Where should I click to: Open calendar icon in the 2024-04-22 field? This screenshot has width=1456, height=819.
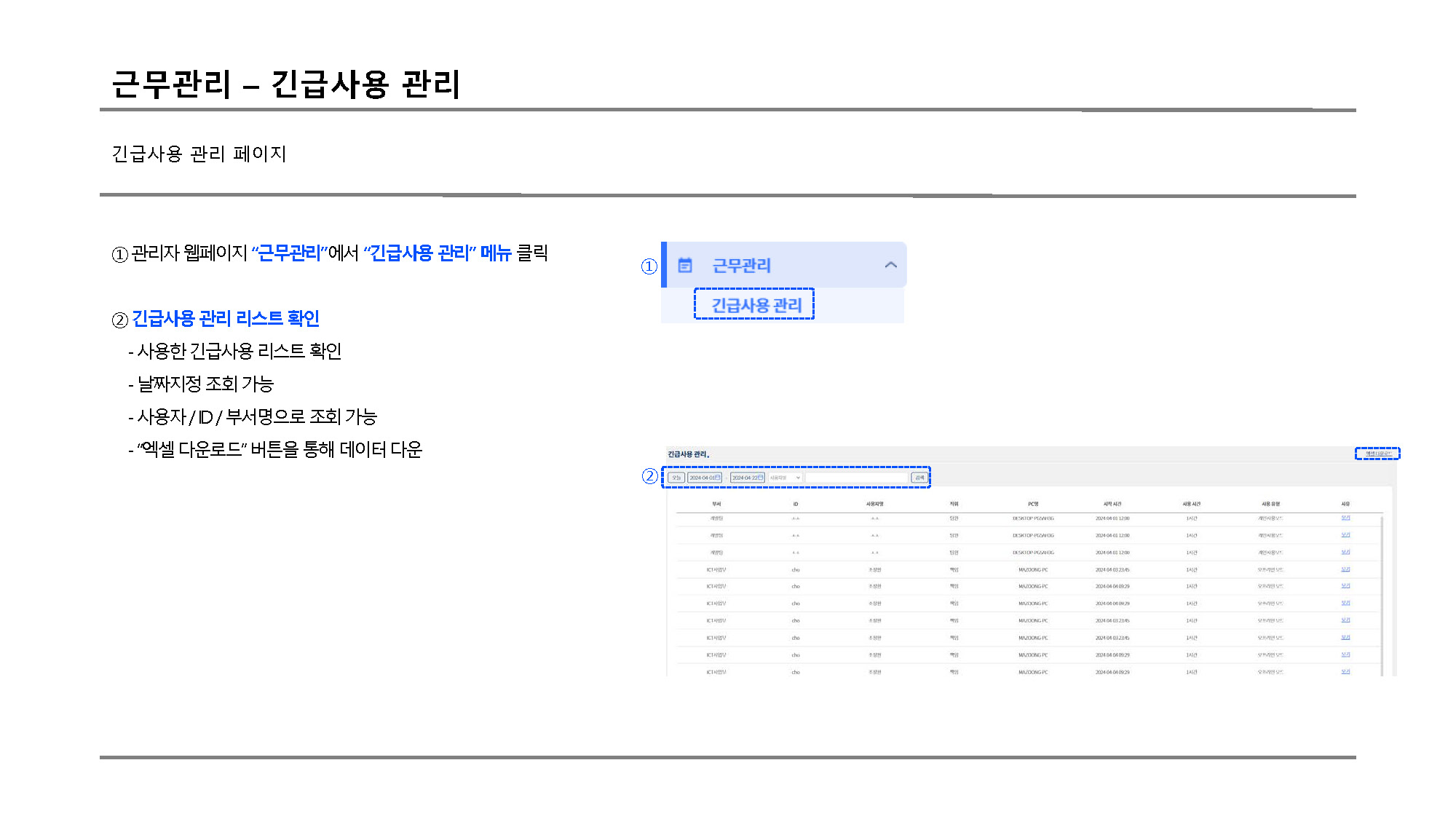(761, 478)
